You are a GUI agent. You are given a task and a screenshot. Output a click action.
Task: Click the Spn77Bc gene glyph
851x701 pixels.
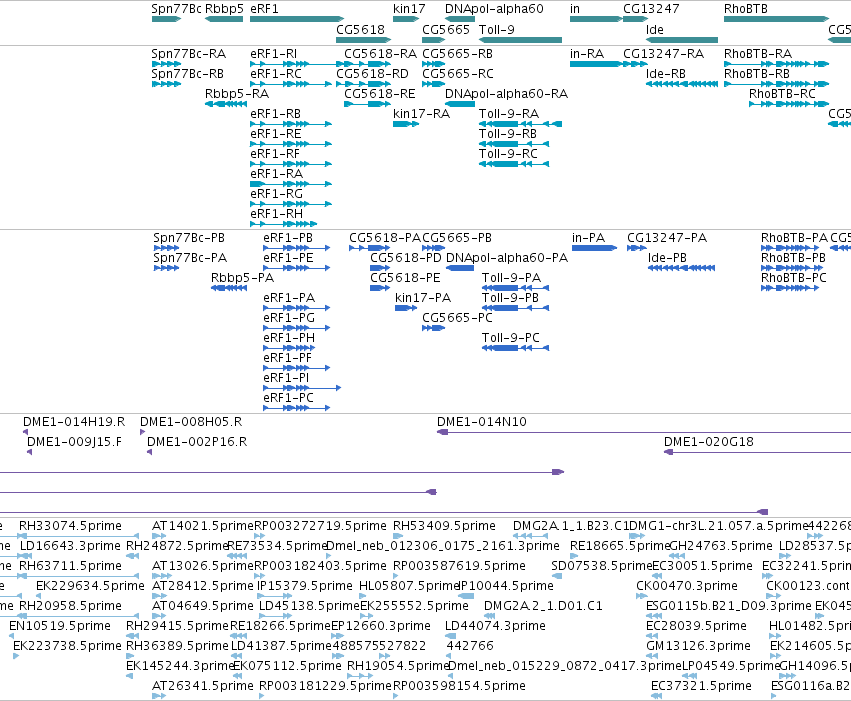[166, 19]
